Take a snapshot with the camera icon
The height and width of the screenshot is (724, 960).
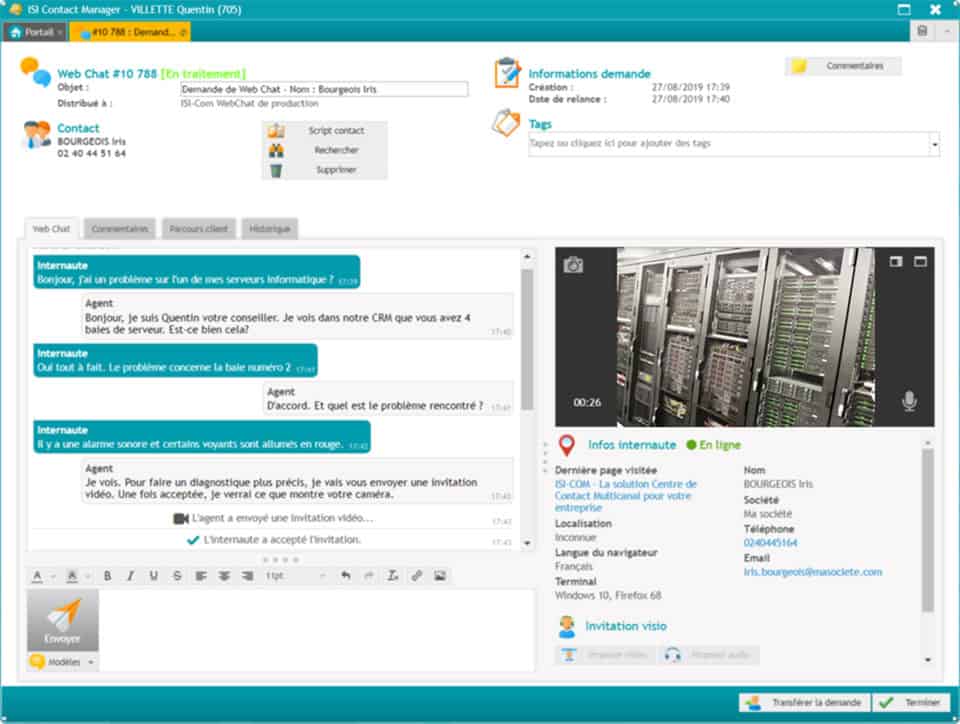(x=573, y=265)
